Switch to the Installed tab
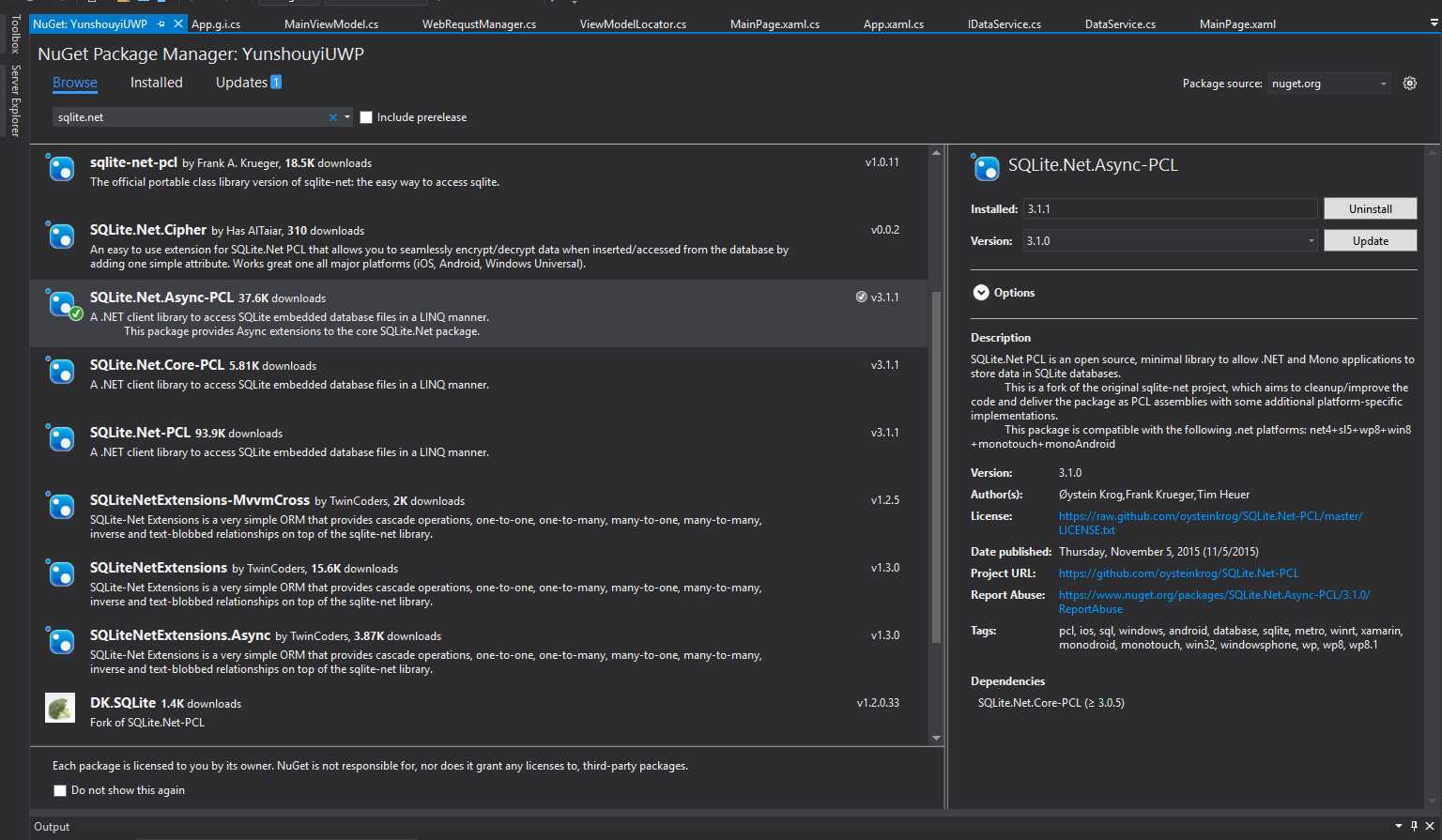1442x840 pixels. pos(157,83)
